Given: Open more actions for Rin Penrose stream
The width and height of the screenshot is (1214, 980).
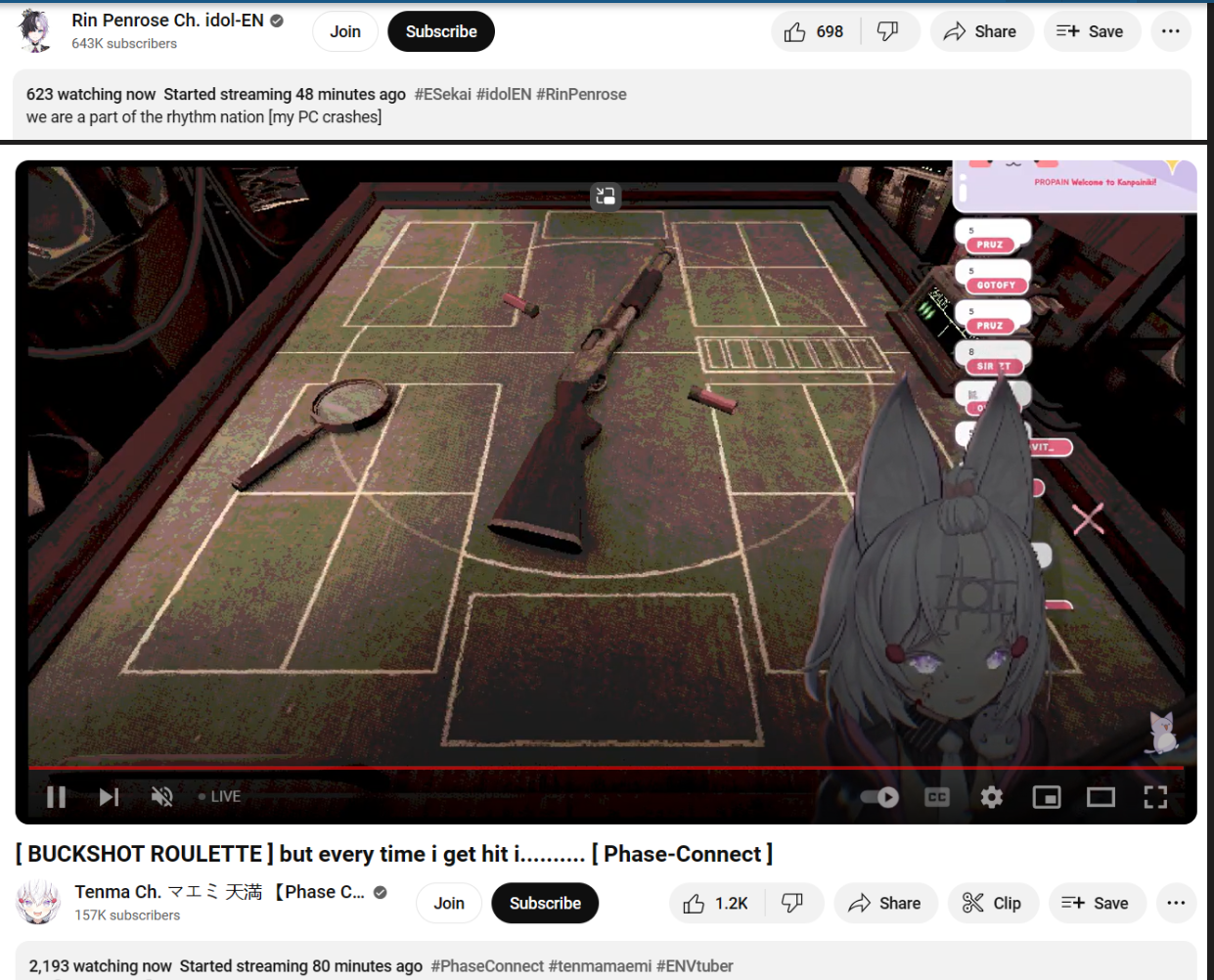Looking at the screenshot, I should click(1170, 31).
